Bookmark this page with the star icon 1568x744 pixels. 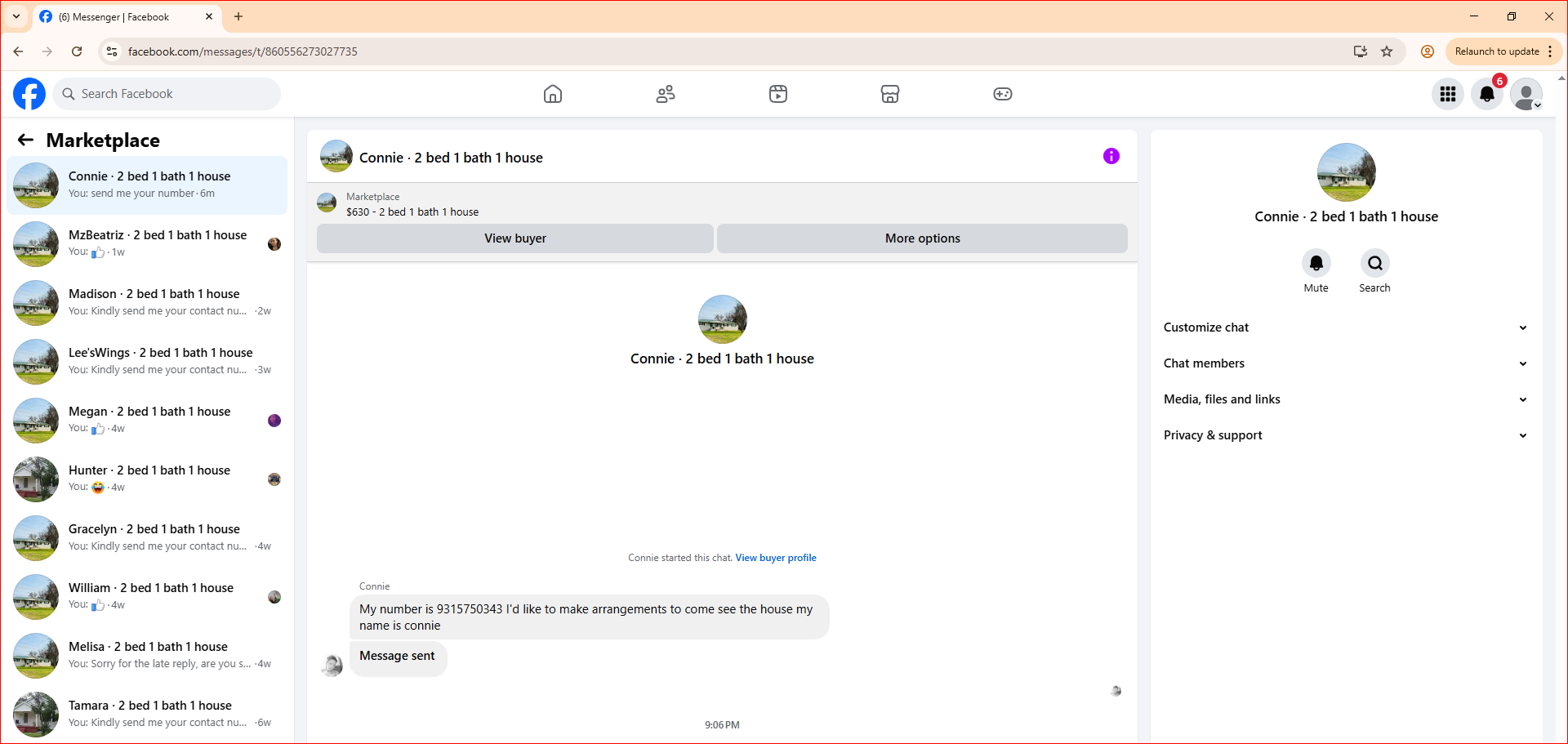1387,51
